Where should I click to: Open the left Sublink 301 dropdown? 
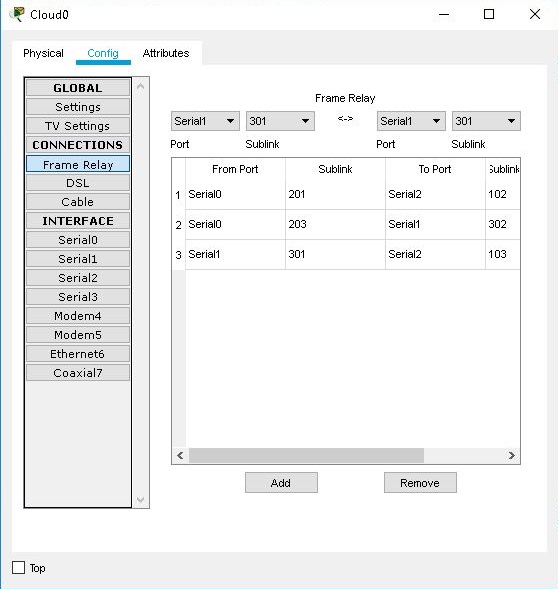coord(280,121)
